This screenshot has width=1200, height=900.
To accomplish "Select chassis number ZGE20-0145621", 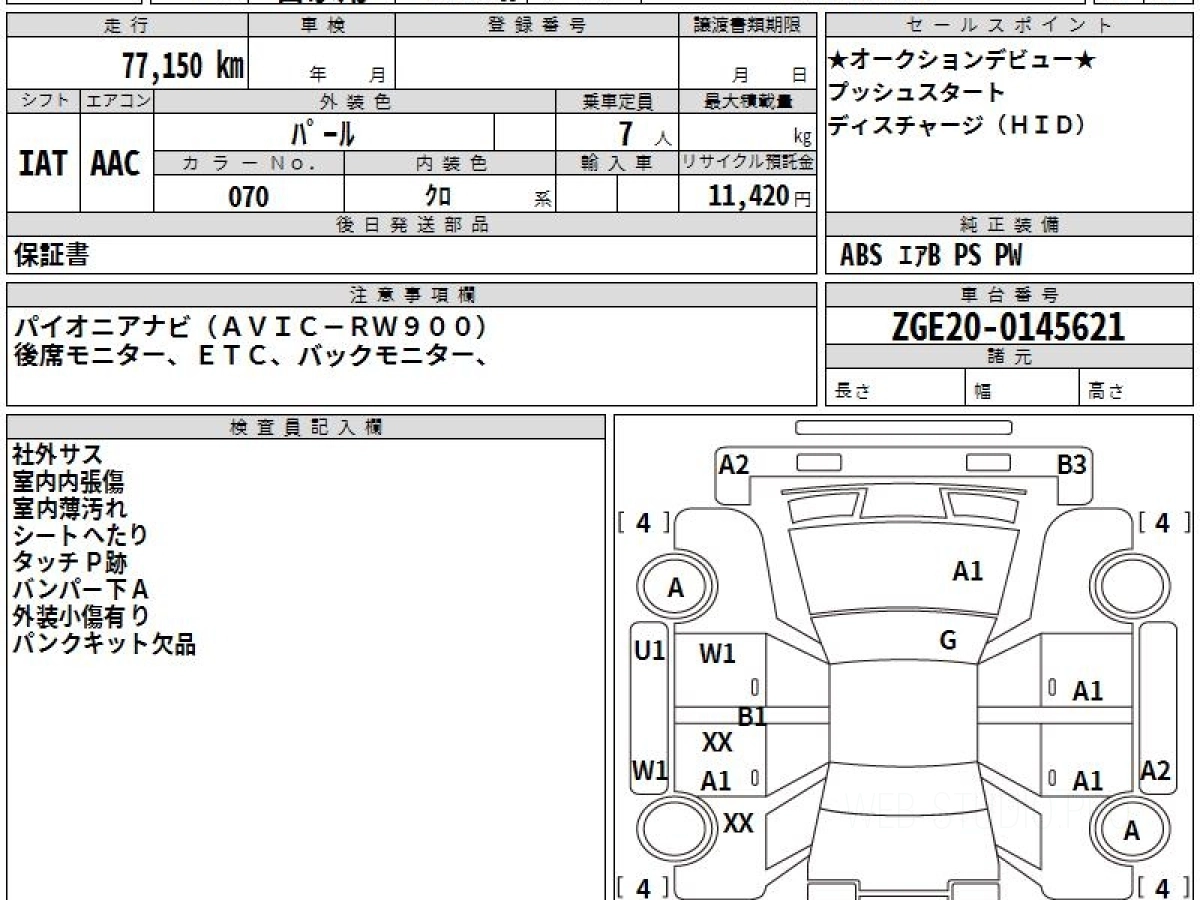I will (1009, 326).
